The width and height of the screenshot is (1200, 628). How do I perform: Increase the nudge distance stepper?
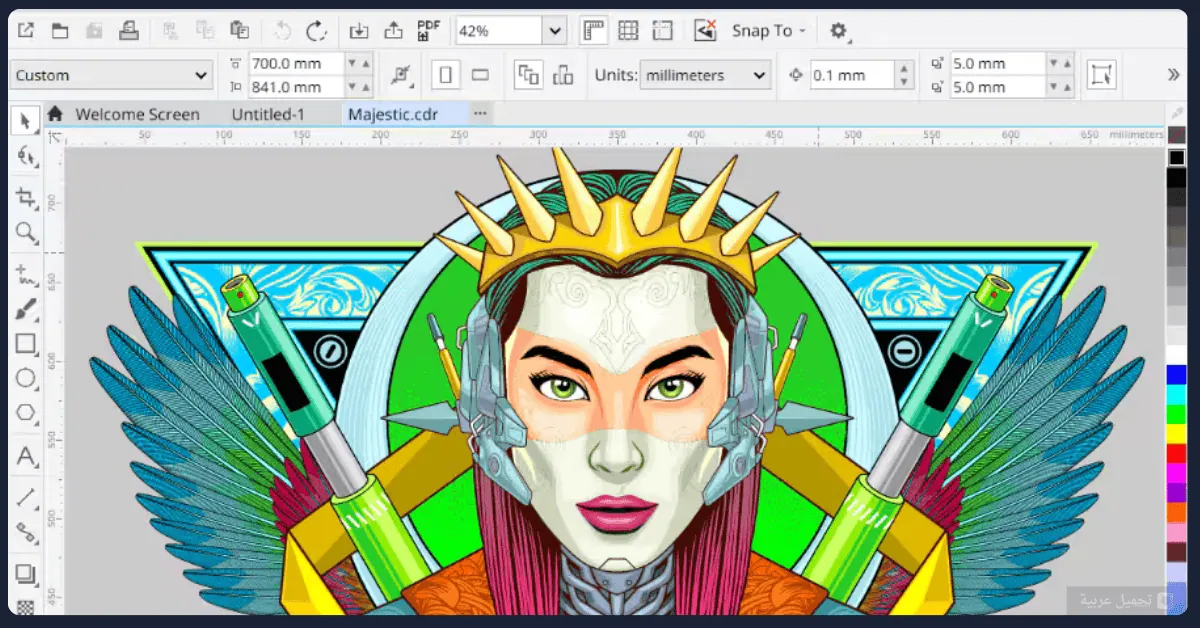pos(904,69)
